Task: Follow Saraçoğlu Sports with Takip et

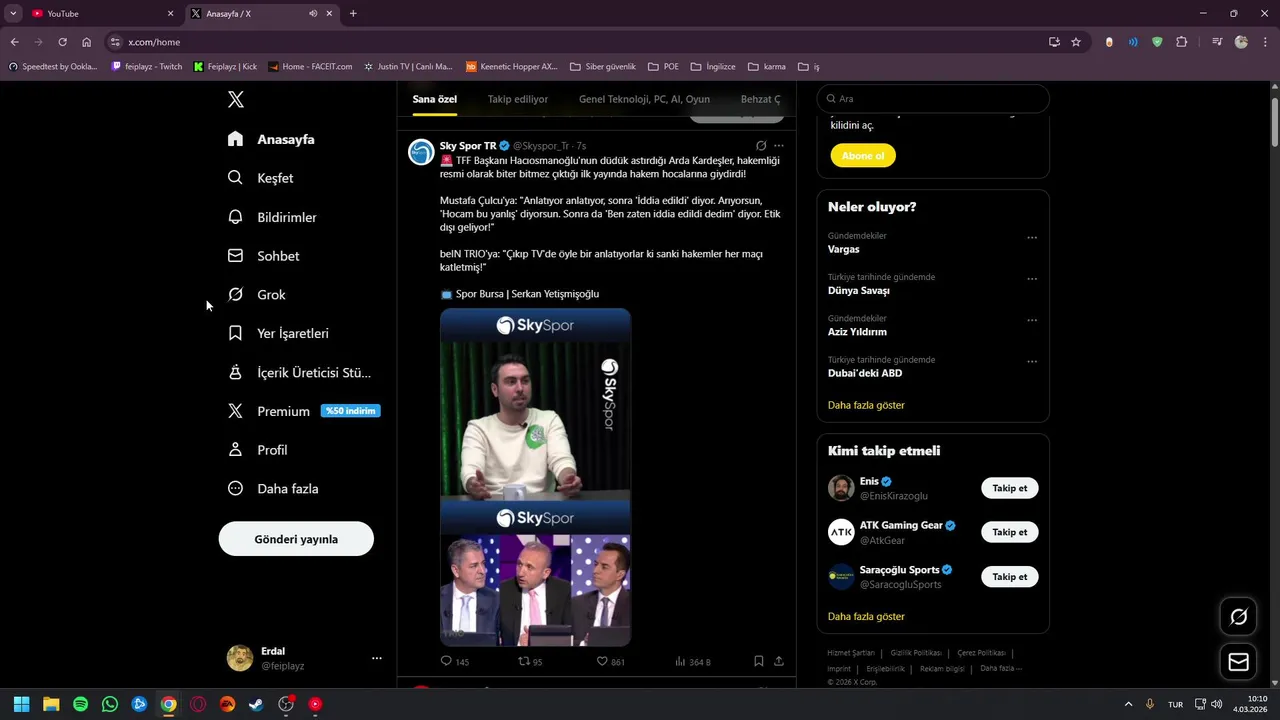Action: (1010, 577)
